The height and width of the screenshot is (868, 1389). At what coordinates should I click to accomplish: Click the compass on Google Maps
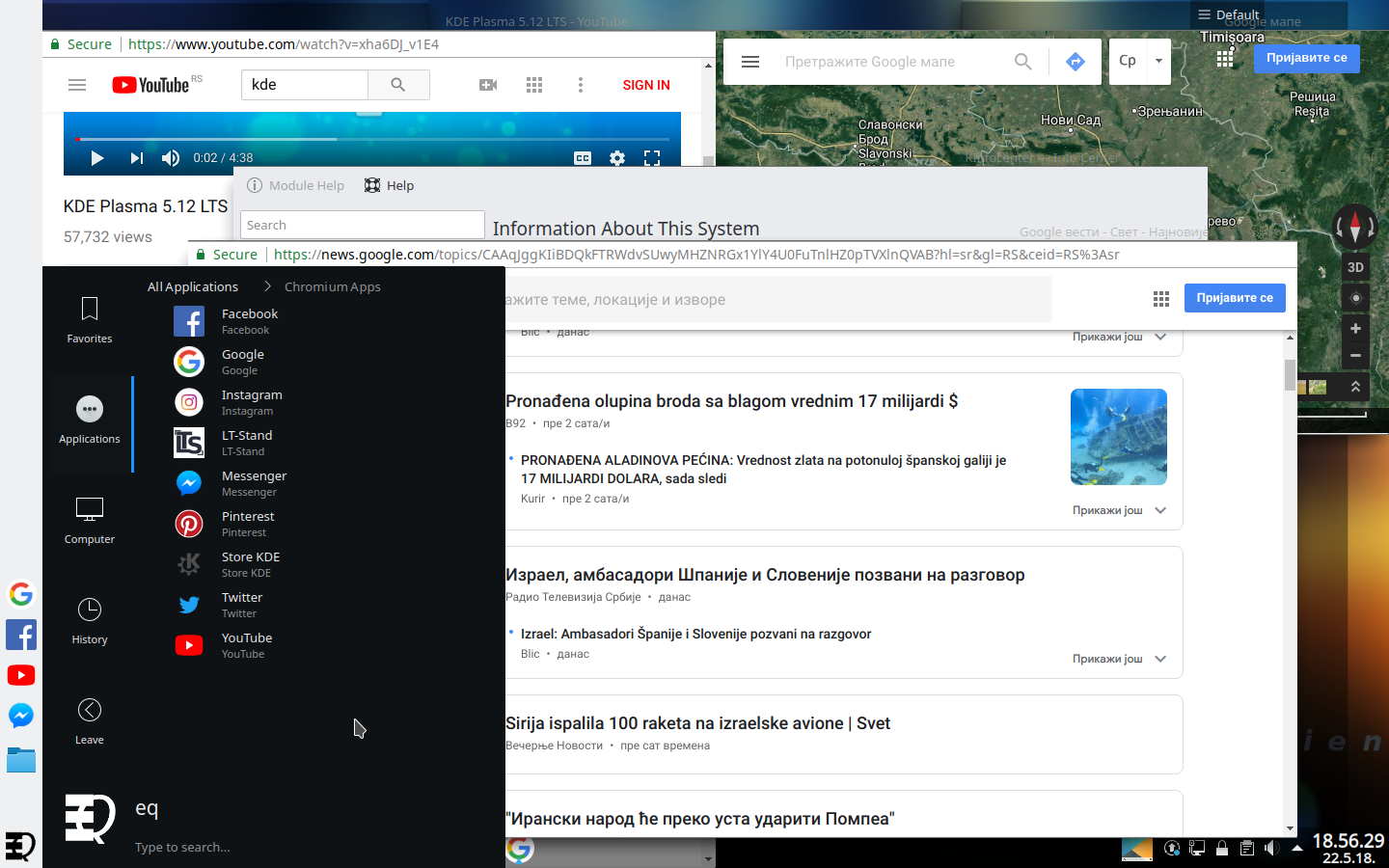pyautogui.click(x=1355, y=226)
